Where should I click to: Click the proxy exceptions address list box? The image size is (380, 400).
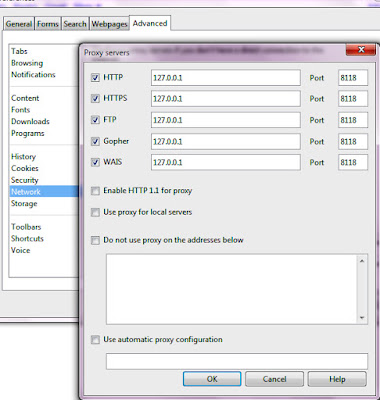pyautogui.click(x=231, y=289)
